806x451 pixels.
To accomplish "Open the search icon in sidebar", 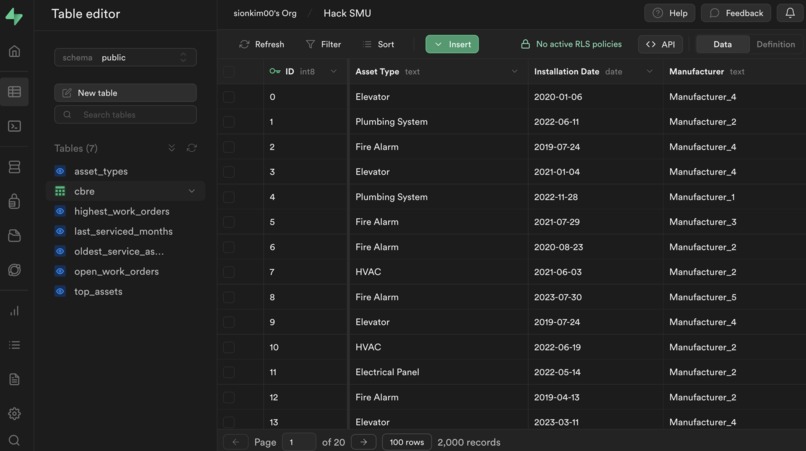I will (x=14, y=440).
